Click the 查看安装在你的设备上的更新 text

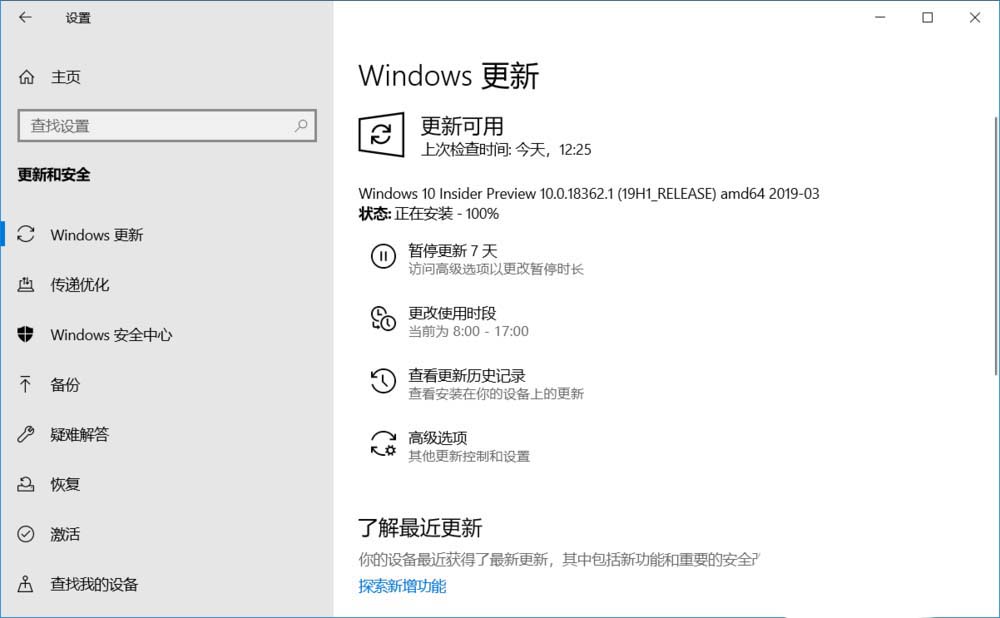tap(496, 394)
